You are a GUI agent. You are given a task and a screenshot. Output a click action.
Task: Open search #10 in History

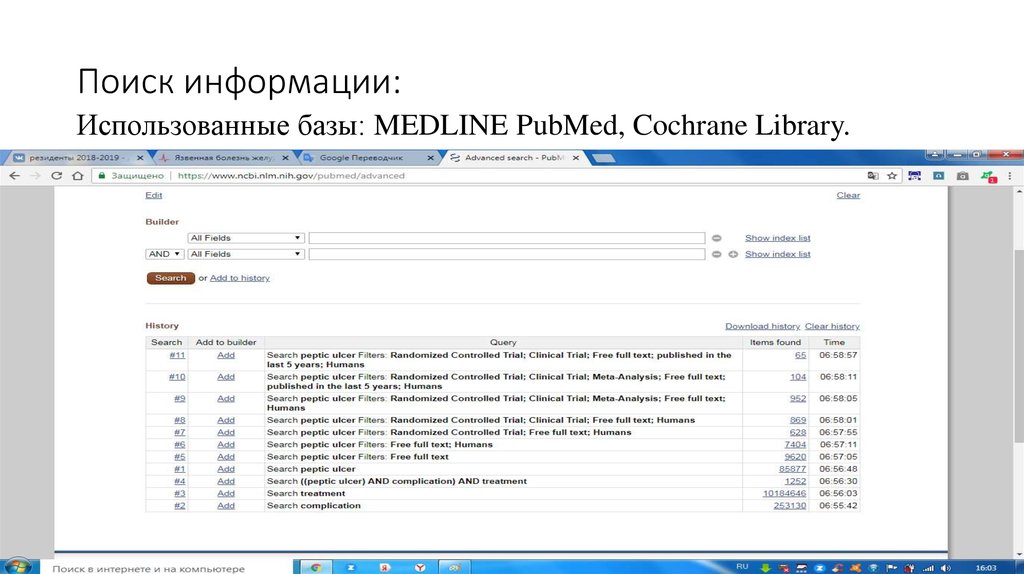[x=177, y=377]
